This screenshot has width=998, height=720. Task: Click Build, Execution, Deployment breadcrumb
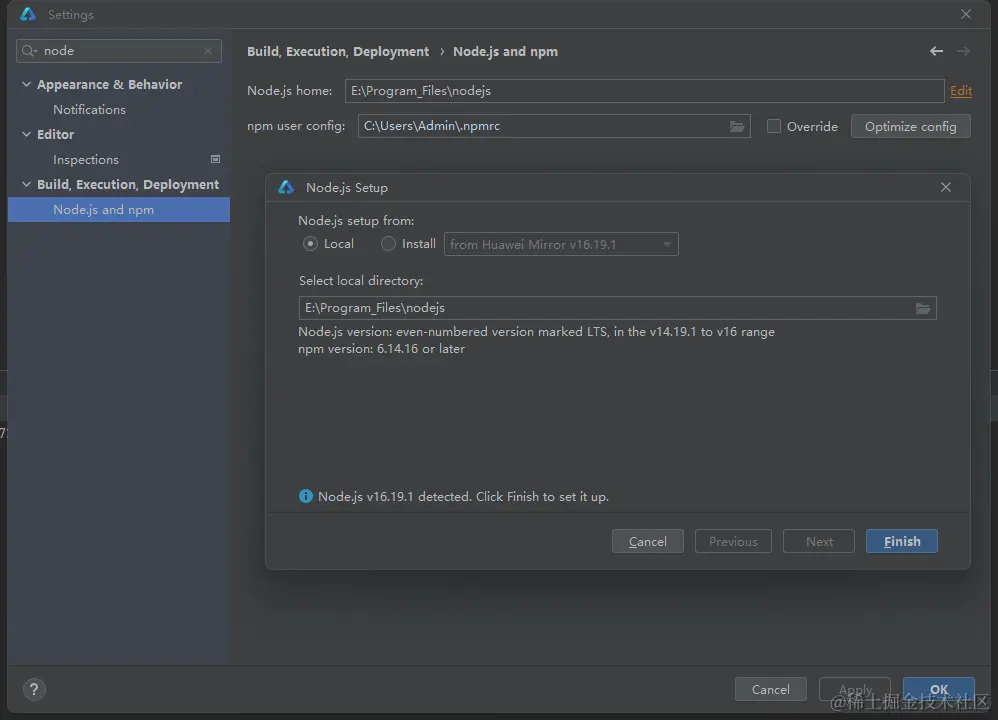[338, 52]
